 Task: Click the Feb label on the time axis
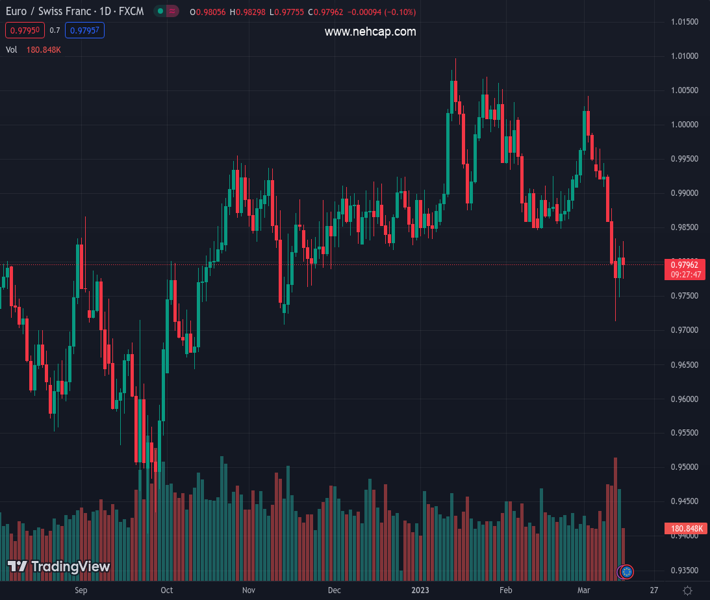[506, 591]
